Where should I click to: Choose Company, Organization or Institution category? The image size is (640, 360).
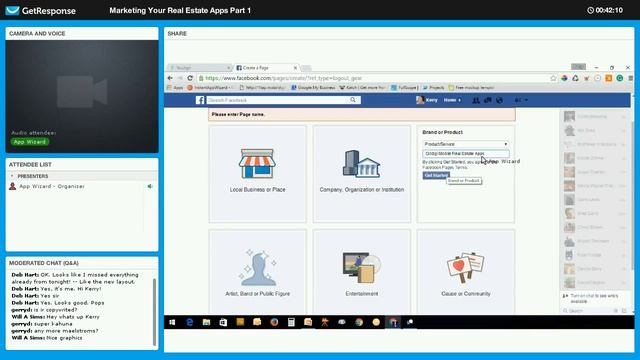362,174
